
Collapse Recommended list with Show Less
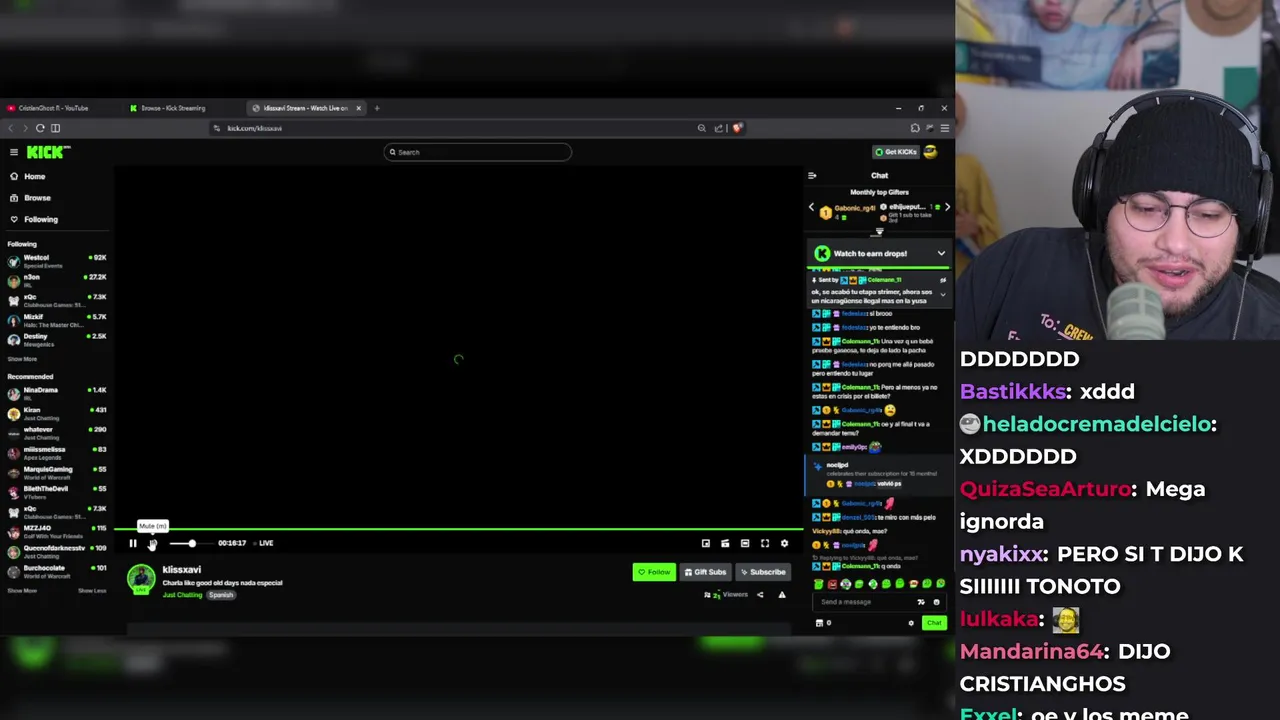[92, 591]
